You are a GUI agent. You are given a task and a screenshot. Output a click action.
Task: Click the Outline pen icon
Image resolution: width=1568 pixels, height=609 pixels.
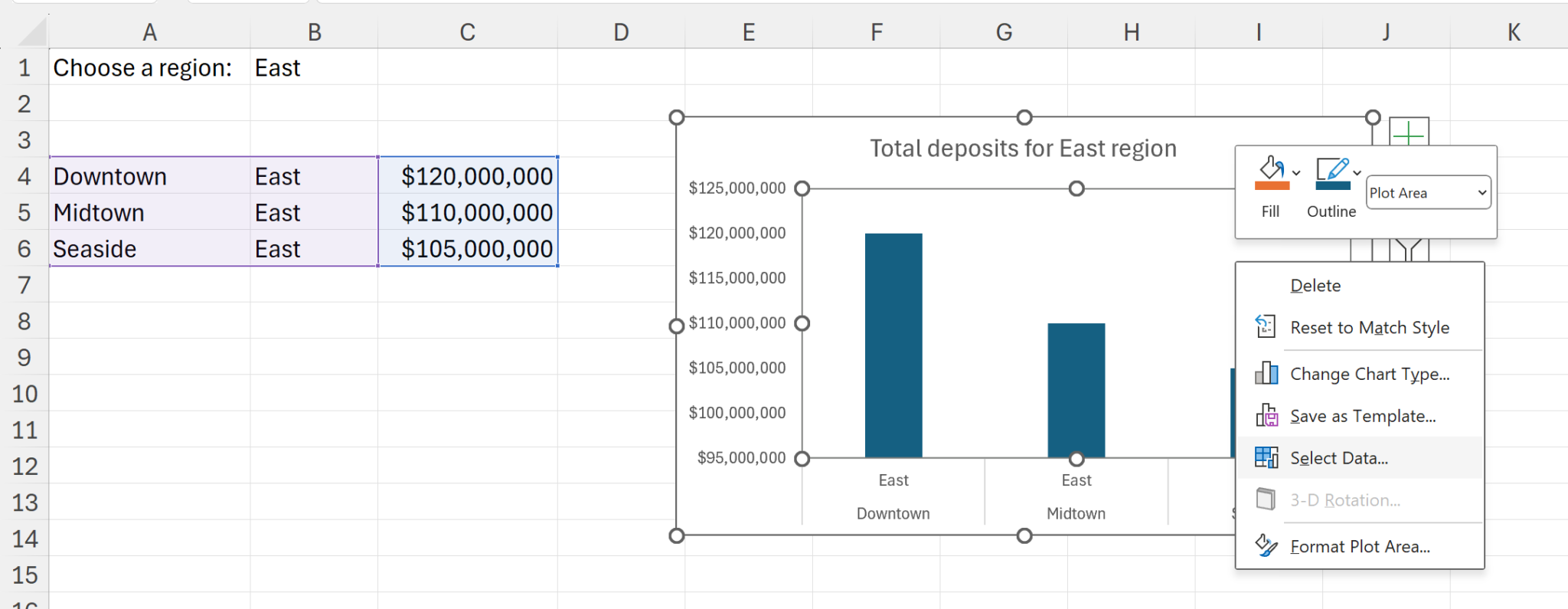(x=1331, y=173)
